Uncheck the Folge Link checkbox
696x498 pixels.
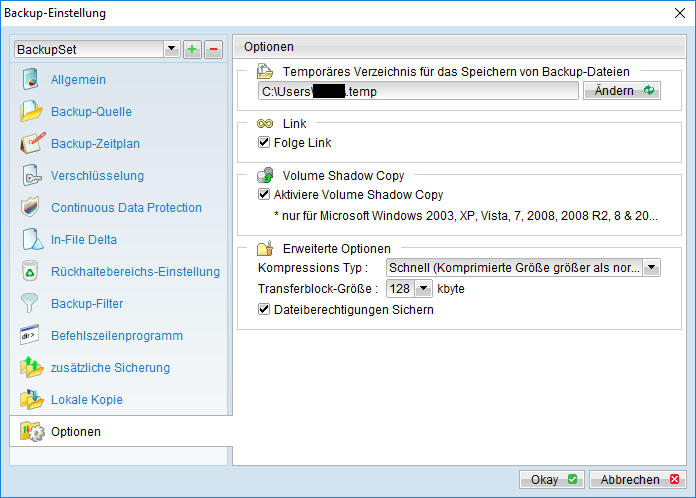tap(264, 142)
